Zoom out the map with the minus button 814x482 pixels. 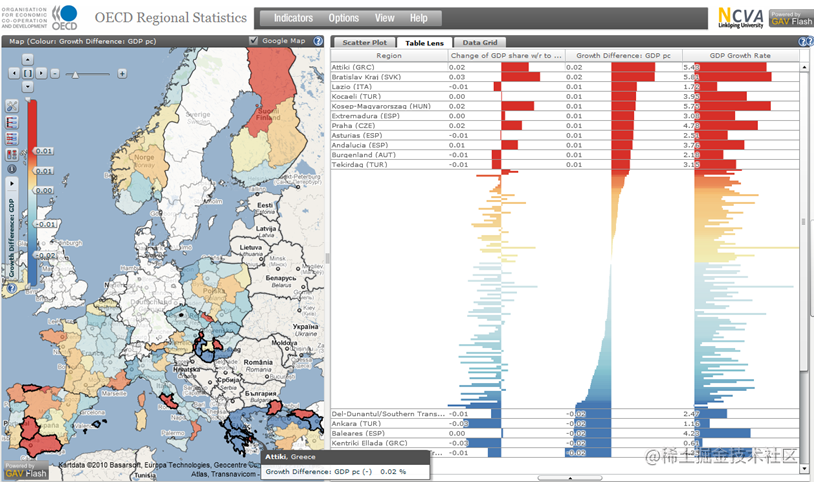pos(55,73)
